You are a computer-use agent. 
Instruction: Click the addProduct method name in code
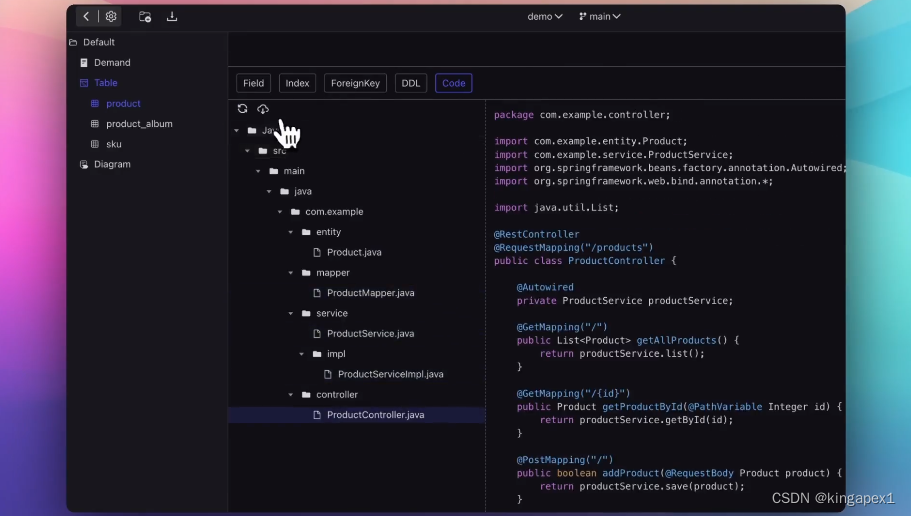(630, 473)
